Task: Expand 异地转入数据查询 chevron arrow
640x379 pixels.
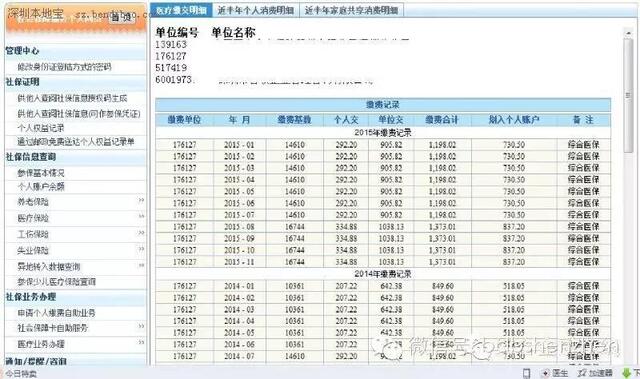Action: point(141,265)
